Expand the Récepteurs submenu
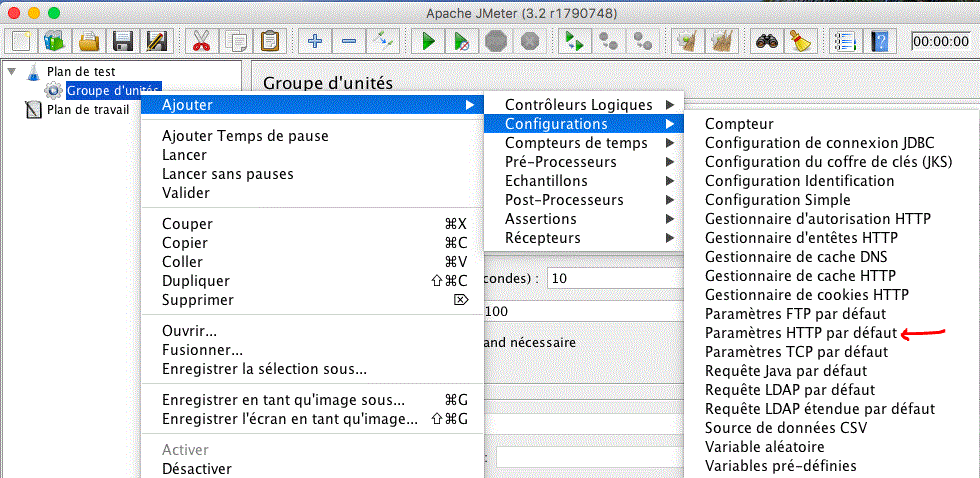The image size is (980, 478). click(x=584, y=238)
